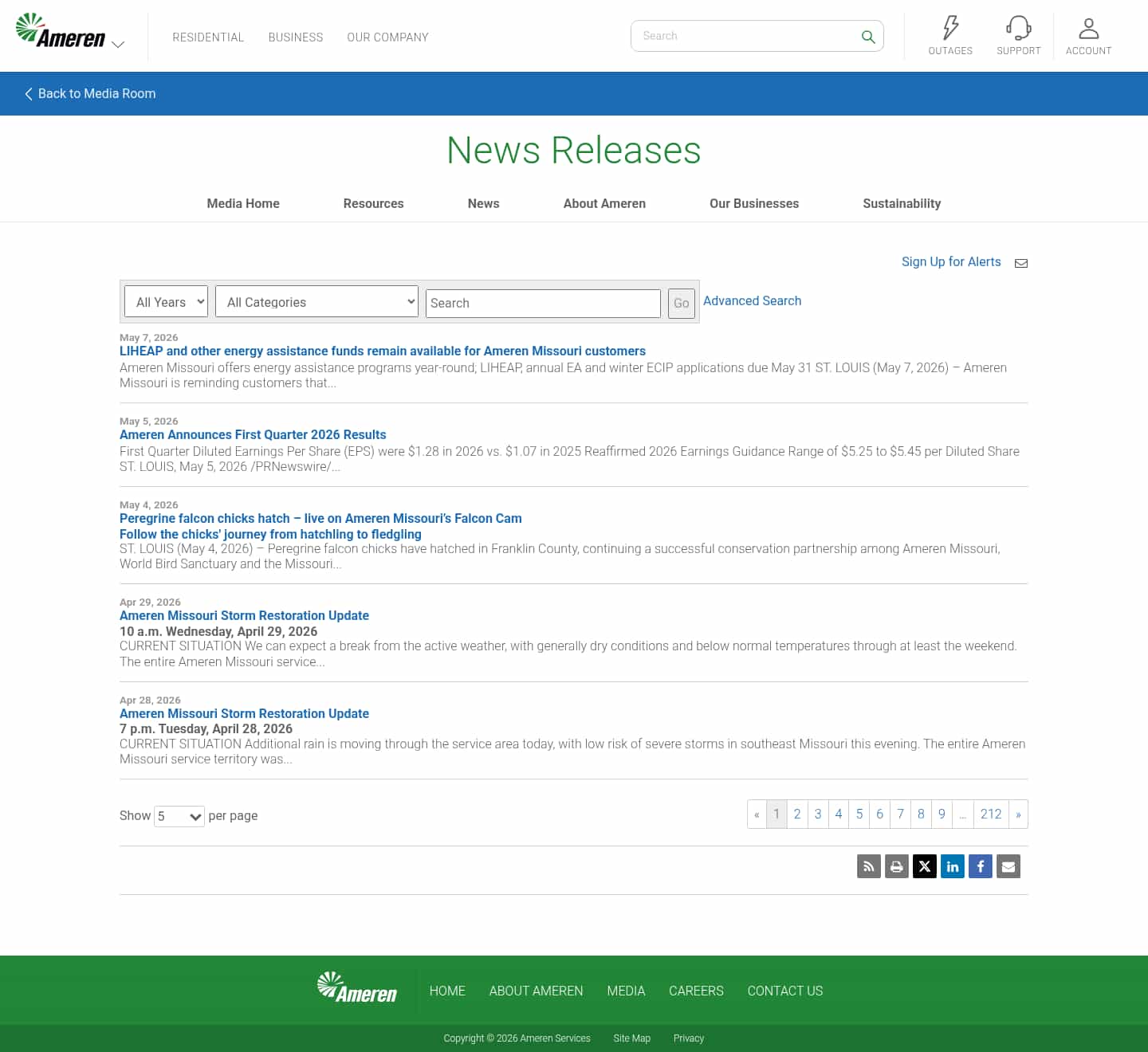This screenshot has width=1148, height=1052.
Task: Click the footer About Ameren link
Action: tap(536, 991)
